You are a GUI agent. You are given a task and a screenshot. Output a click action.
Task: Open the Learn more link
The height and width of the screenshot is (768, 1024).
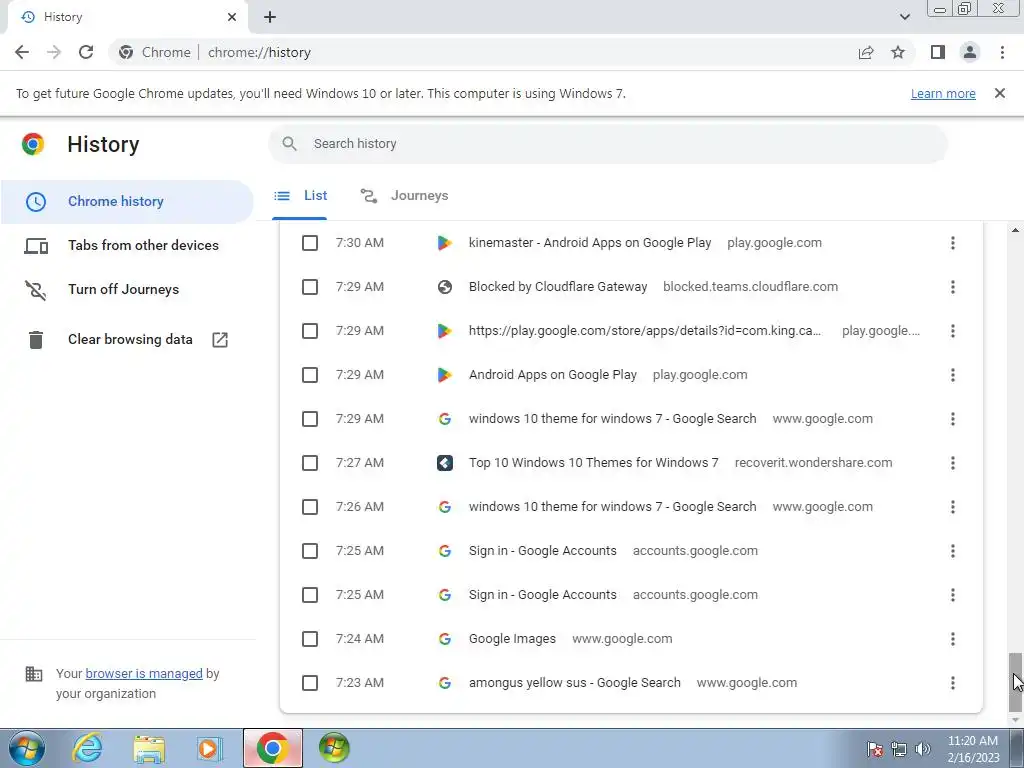[943, 93]
